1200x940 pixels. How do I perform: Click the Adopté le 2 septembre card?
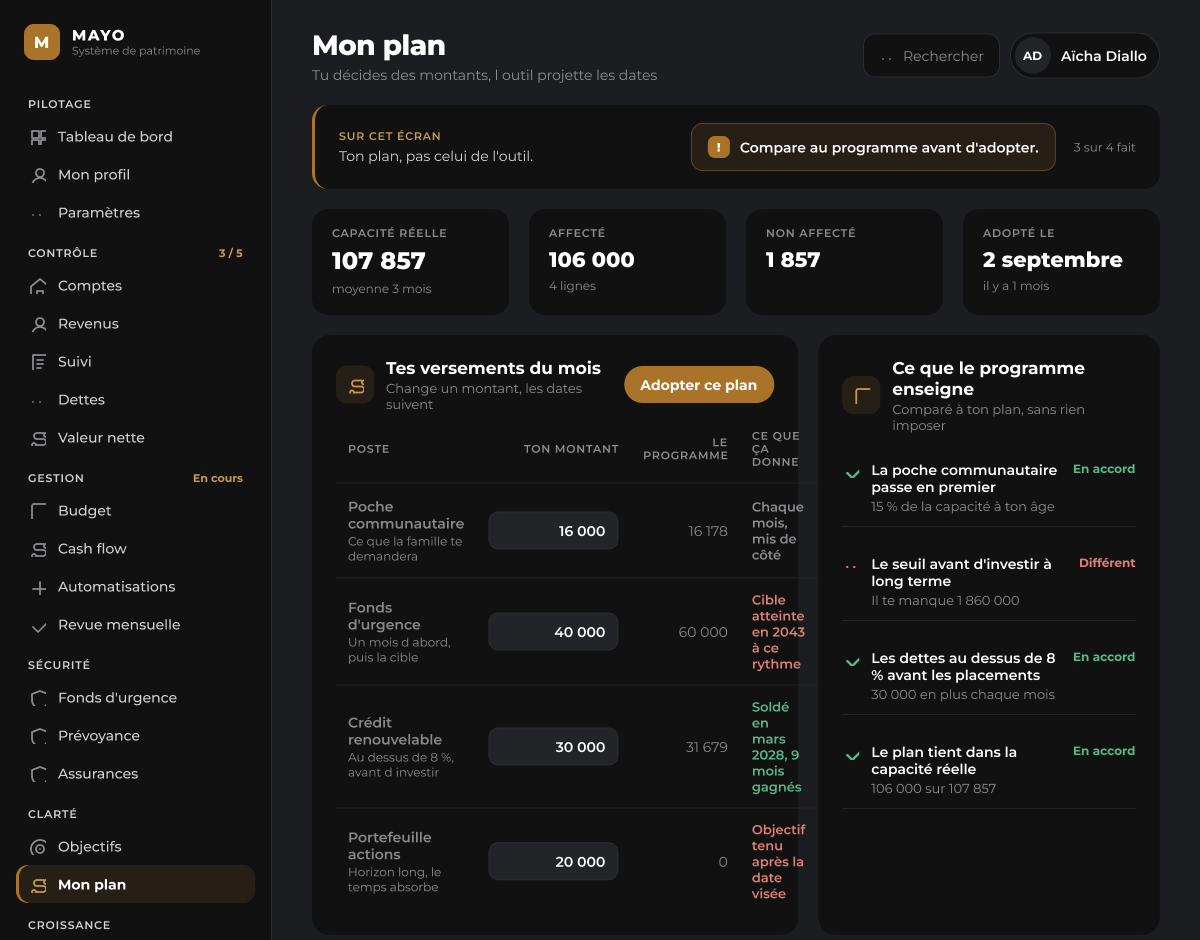1061,262
